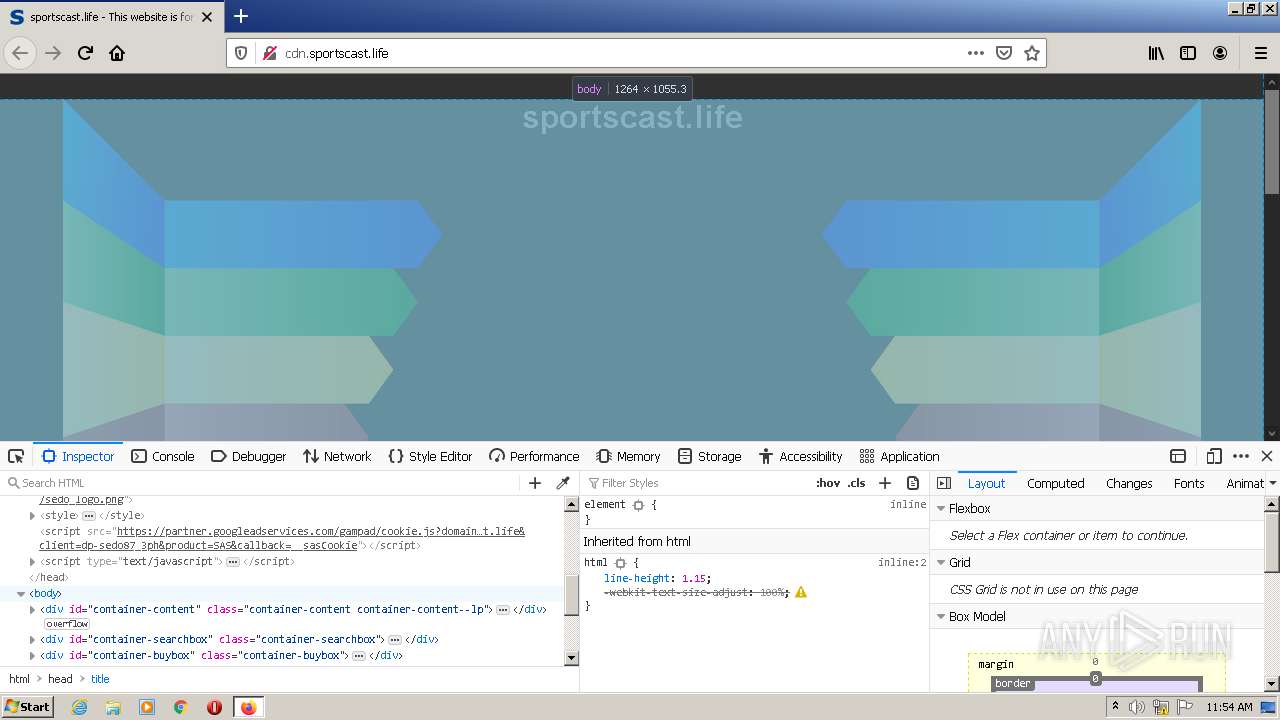Toggle the :hov pseudo-class panel

828,483
